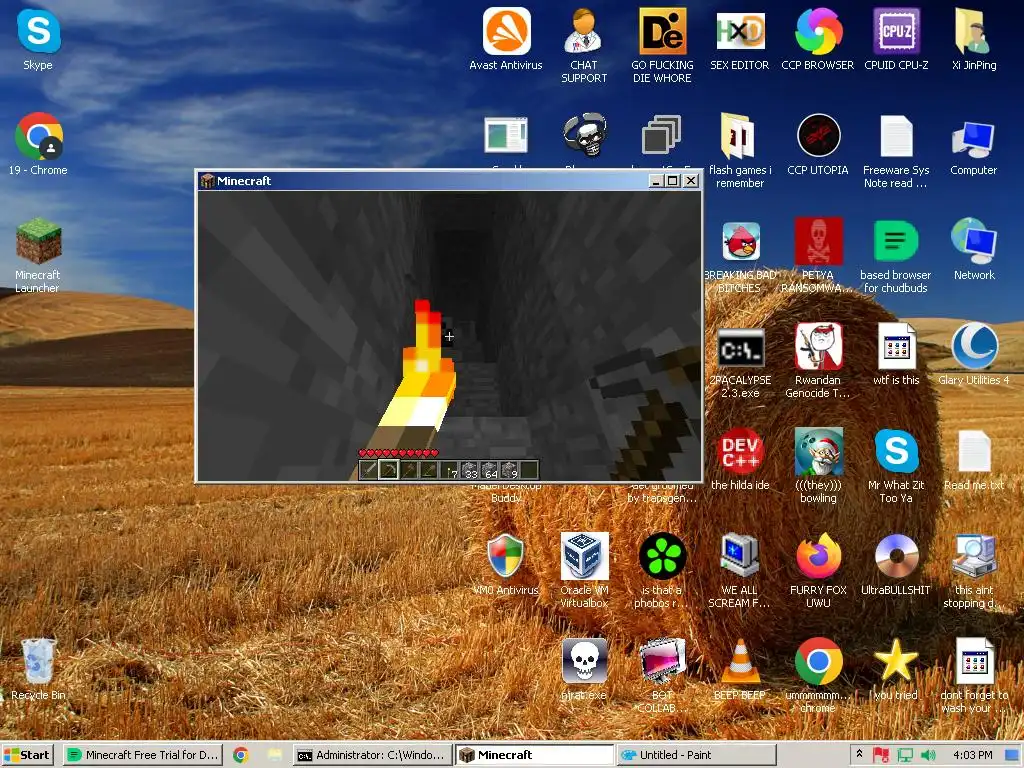The width and height of the screenshot is (1024, 768).
Task: Select the hotbar slot with 33 cobblestone
Action: (470, 470)
